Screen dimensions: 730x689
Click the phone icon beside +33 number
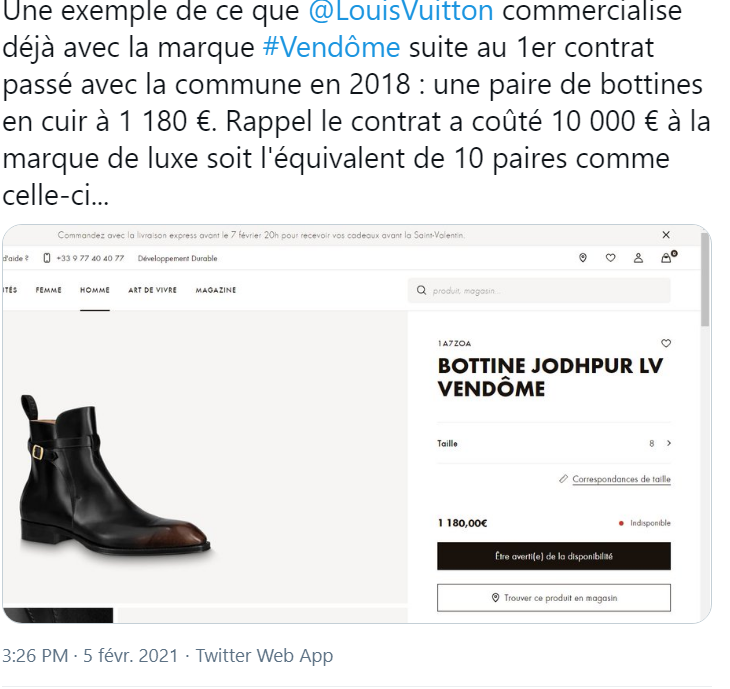coord(47,258)
